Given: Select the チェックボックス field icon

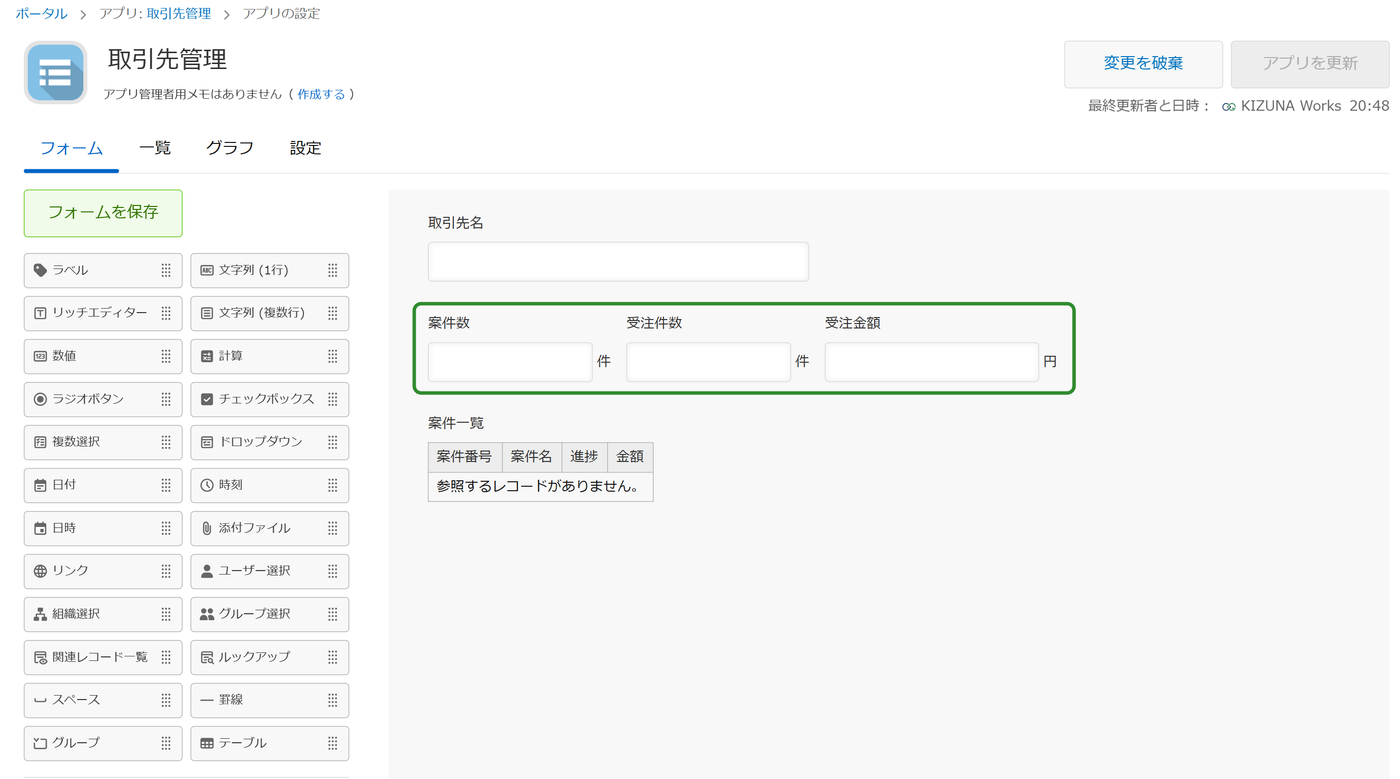Looking at the screenshot, I should [x=207, y=399].
